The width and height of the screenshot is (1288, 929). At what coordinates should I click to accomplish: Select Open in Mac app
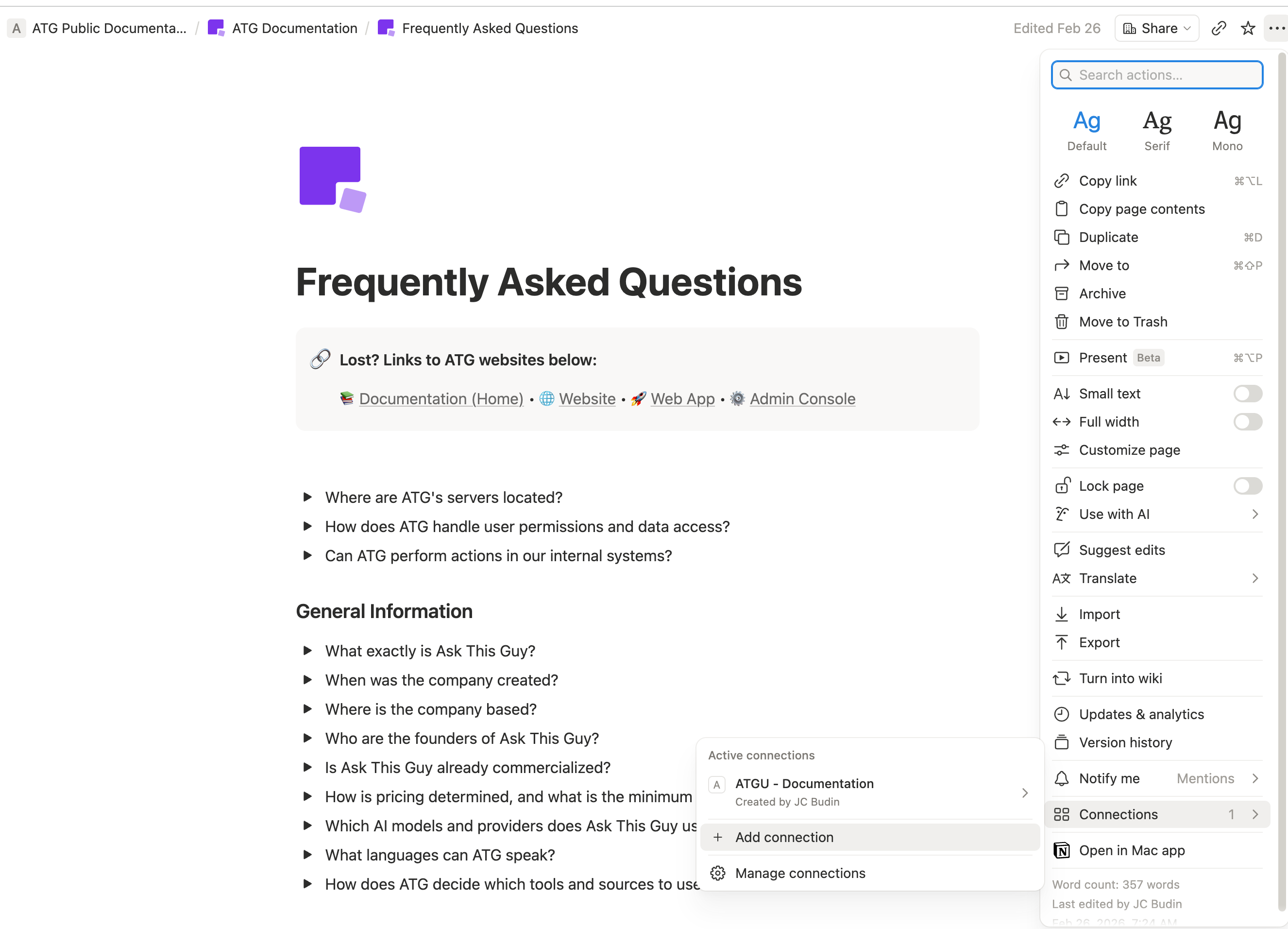[1157, 851]
